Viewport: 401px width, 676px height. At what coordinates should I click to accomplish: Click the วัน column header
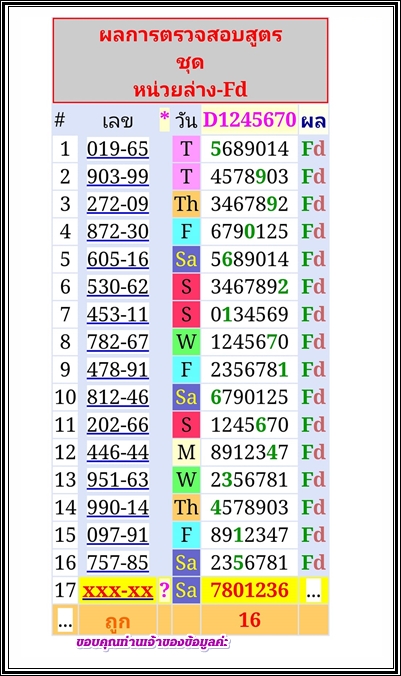pyautogui.click(x=186, y=120)
